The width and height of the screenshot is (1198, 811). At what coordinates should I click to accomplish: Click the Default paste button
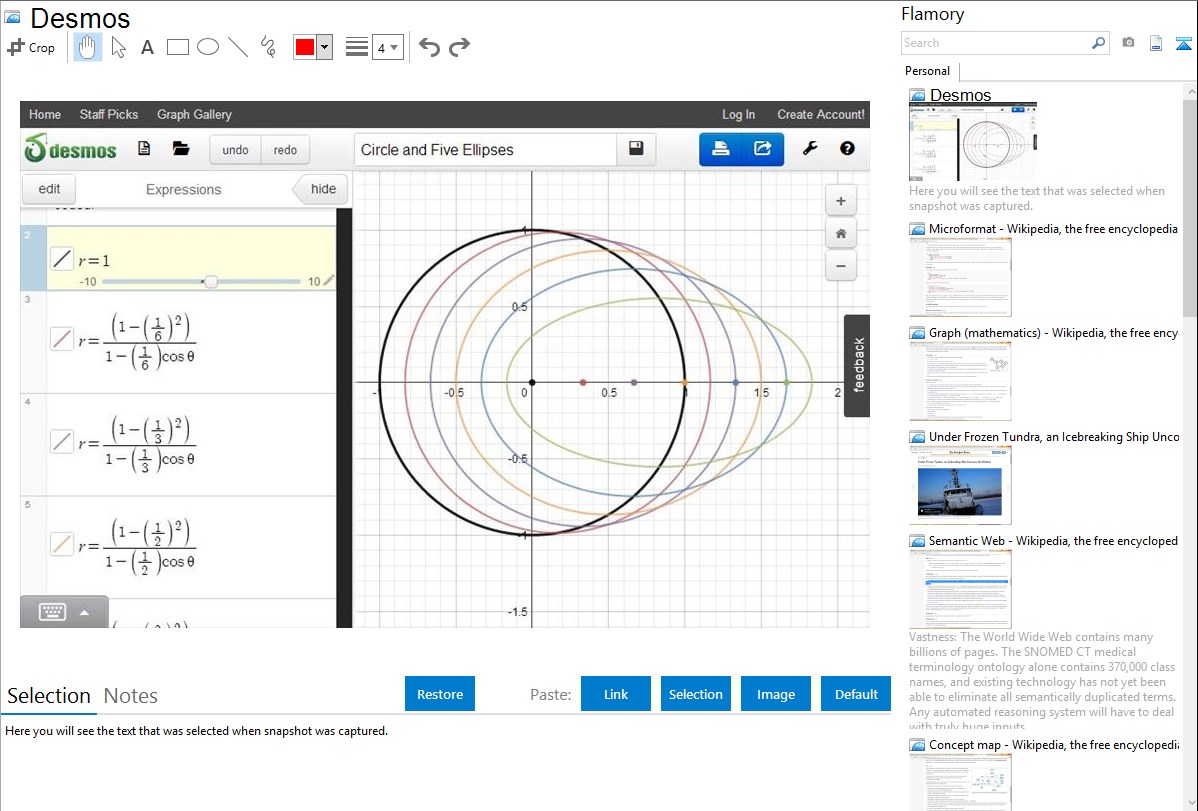tap(856, 693)
